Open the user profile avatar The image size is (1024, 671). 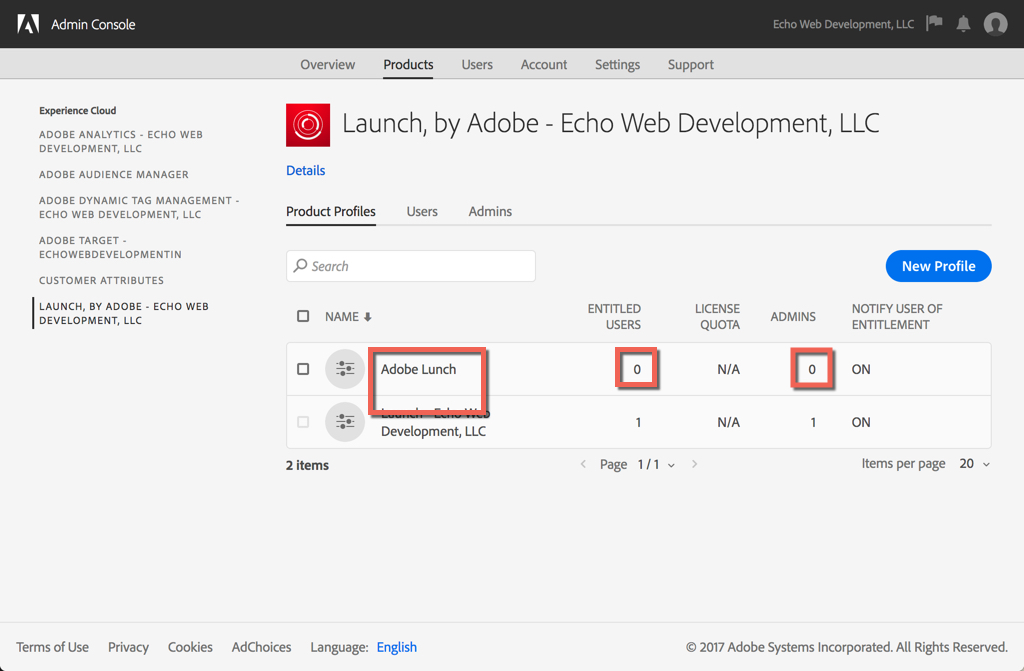coord(995,24)
